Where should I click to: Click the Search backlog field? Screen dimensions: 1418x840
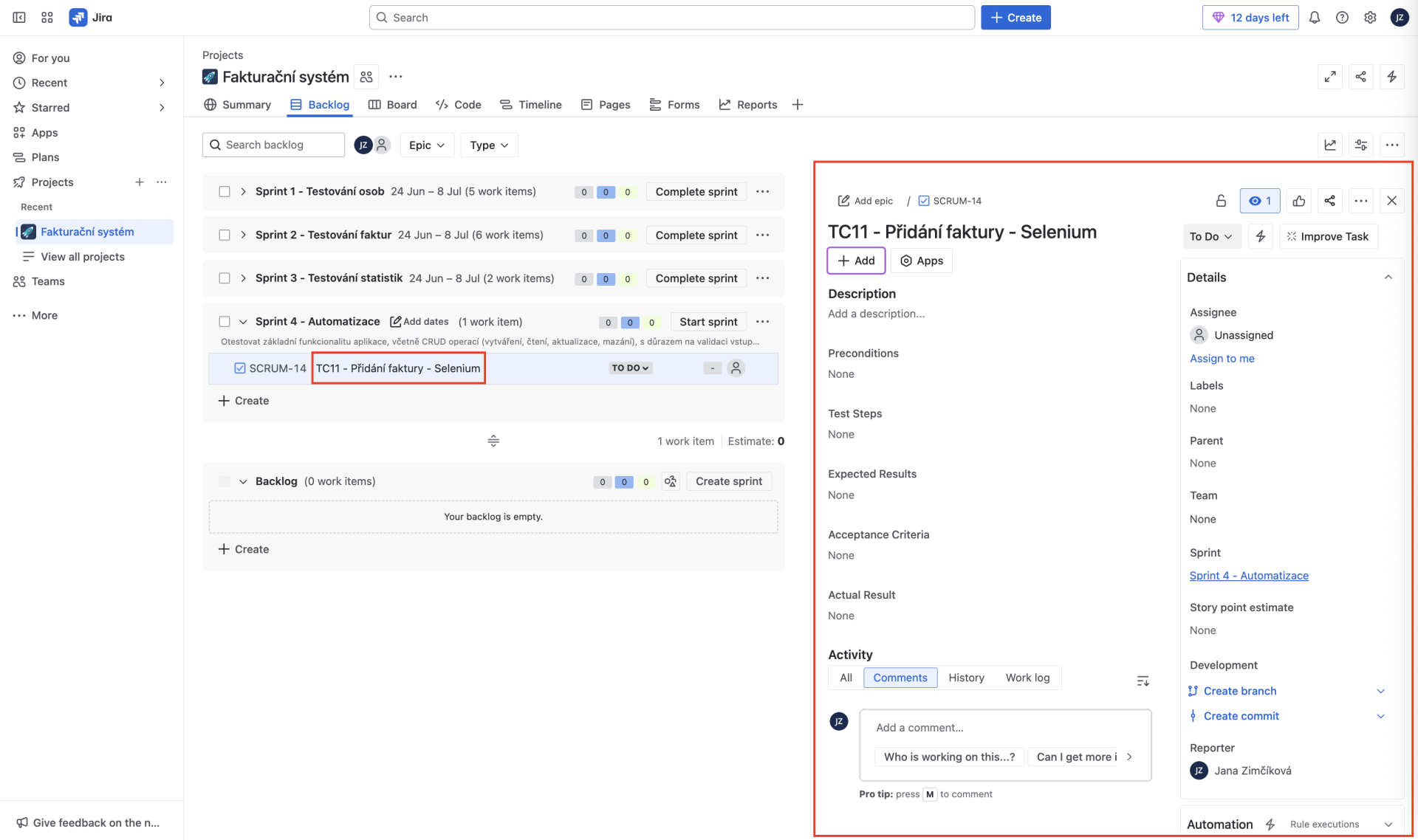pos(273,145)
